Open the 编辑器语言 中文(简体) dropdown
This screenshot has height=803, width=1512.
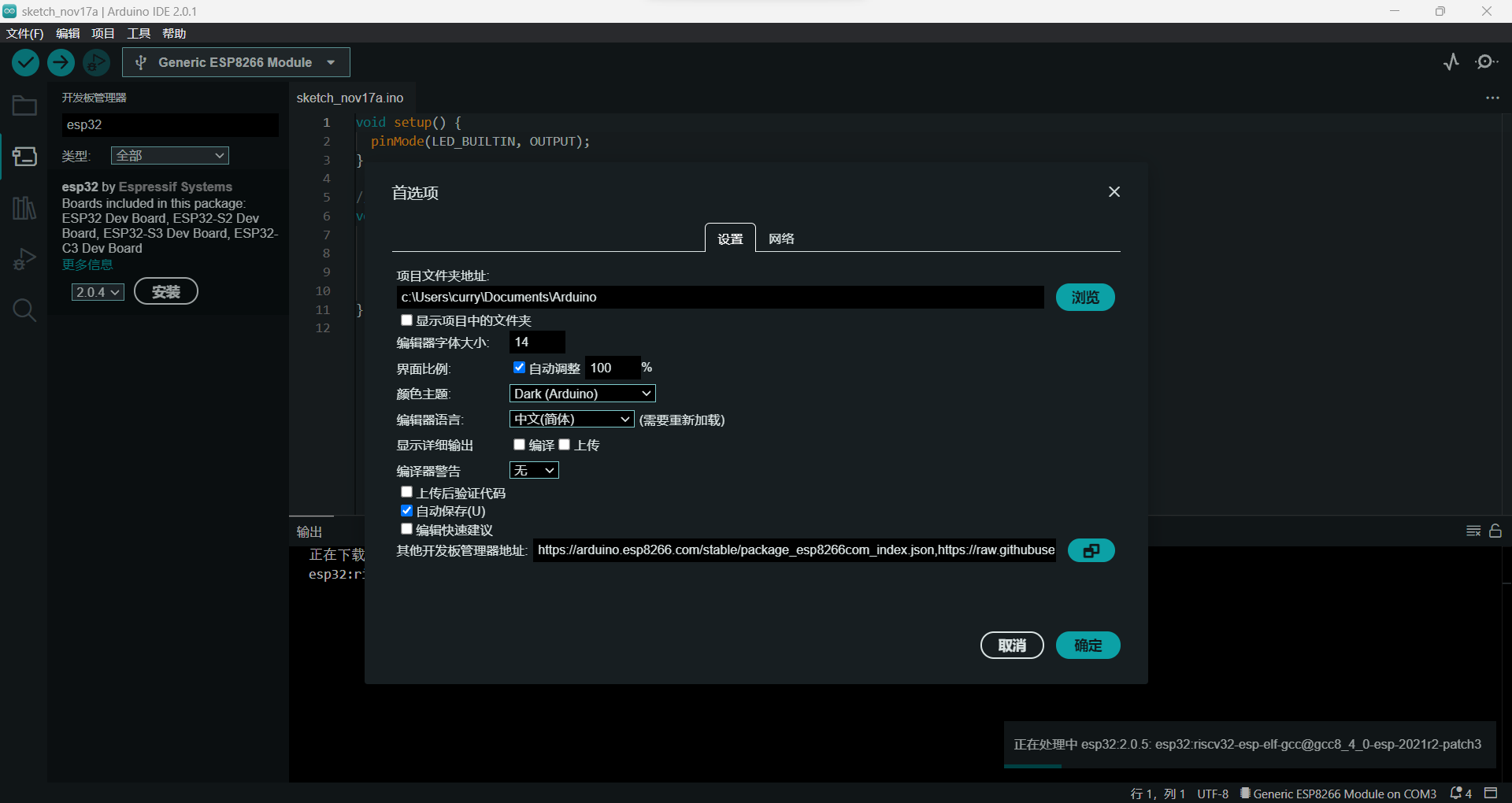pyautogui.click(x=572, y=420)
